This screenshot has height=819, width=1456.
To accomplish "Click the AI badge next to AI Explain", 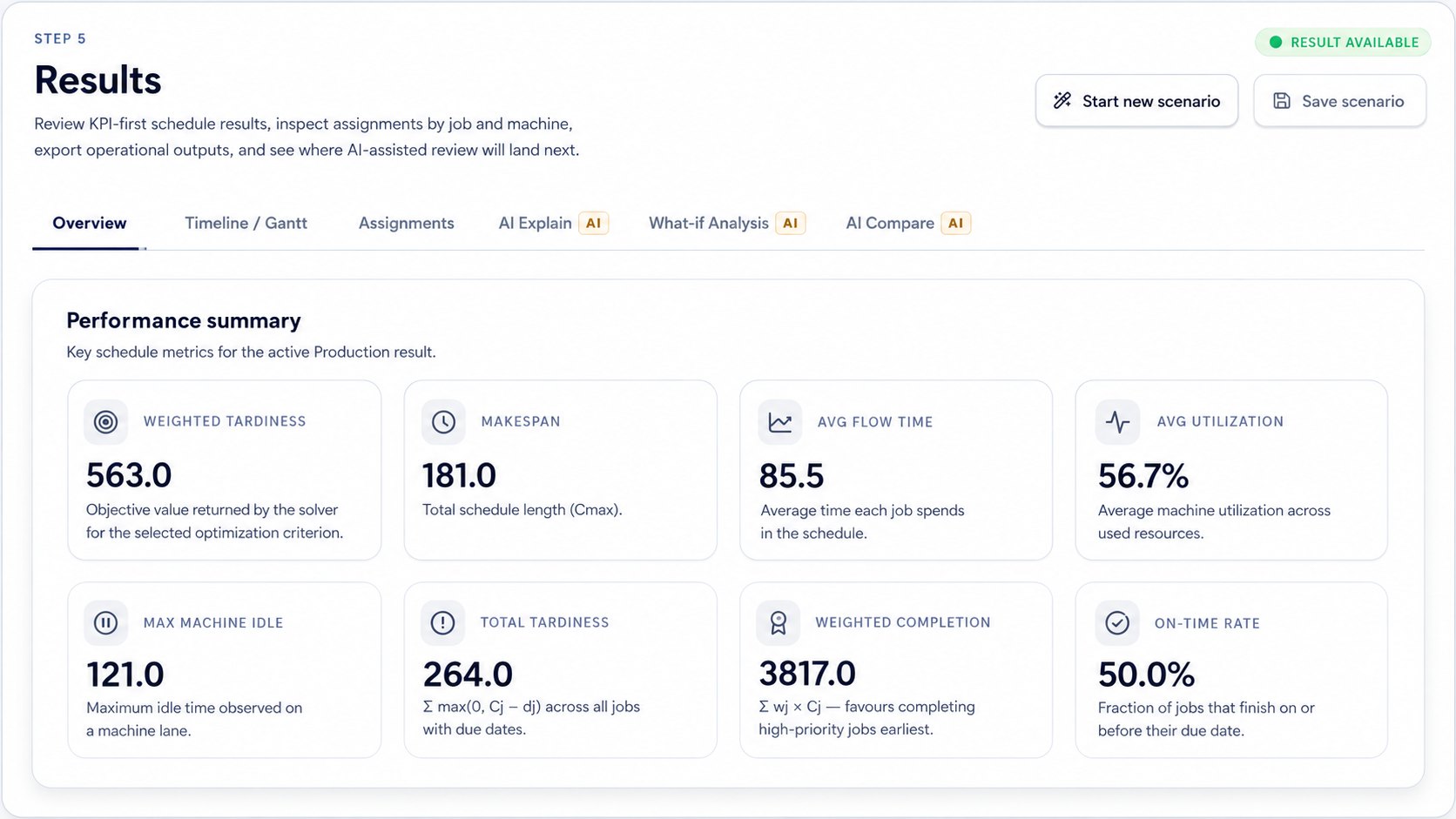I will (x=593, y=223).
